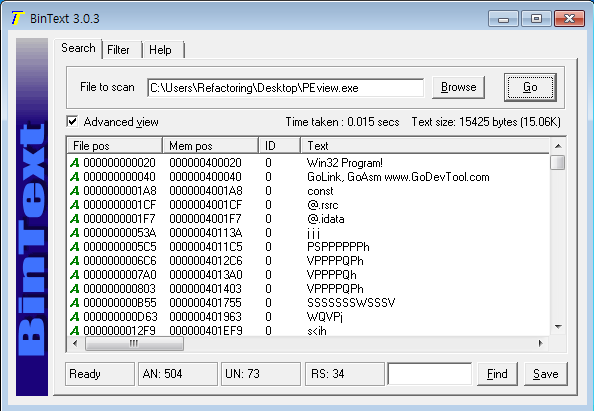Click mem pos value 000000401EF9
This screenshot has height=411, width=594.
coord(206,331)
